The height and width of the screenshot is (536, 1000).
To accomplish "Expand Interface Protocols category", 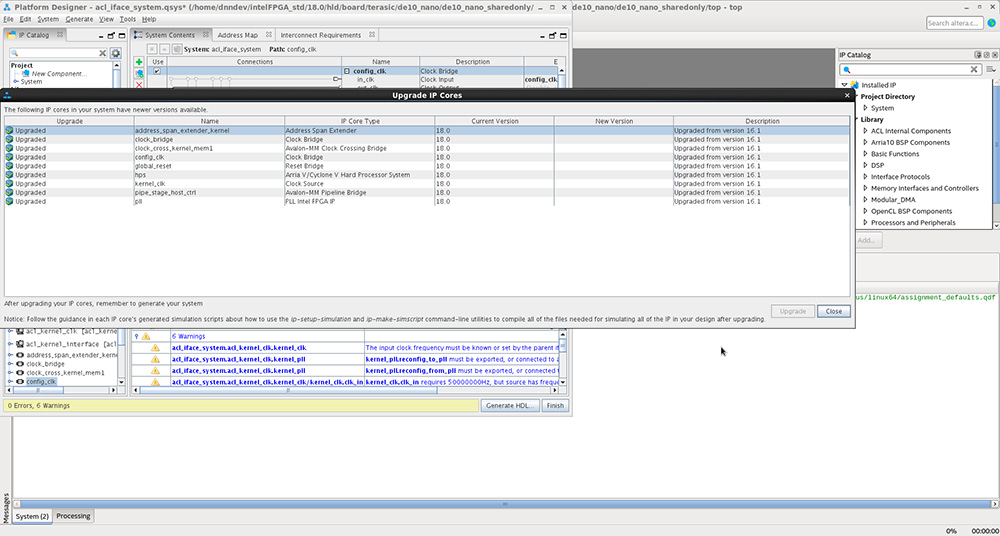I will tap(865, 177).
